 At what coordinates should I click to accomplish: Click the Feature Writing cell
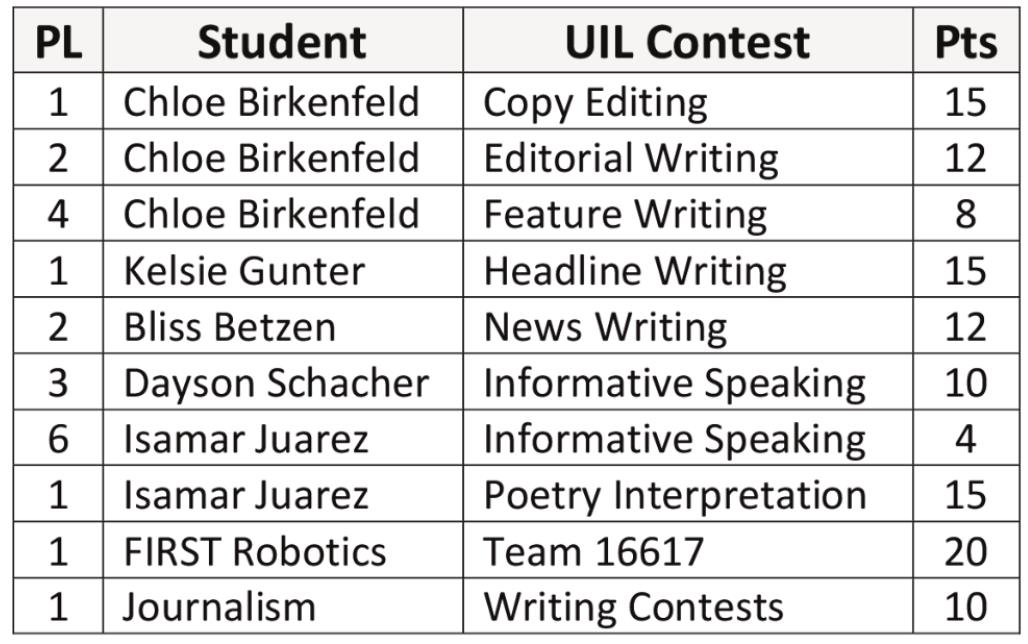pos(688,213)
